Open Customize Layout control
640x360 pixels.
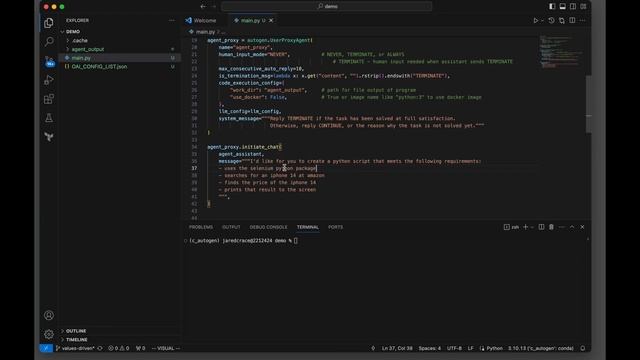click(x=583, y=7)
